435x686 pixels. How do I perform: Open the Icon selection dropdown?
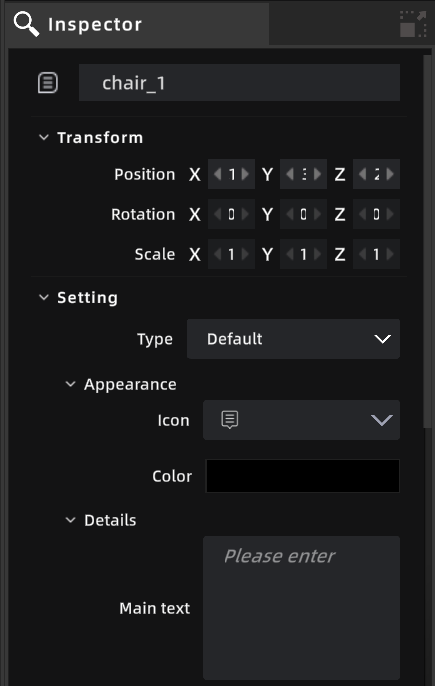pos(301,420)
